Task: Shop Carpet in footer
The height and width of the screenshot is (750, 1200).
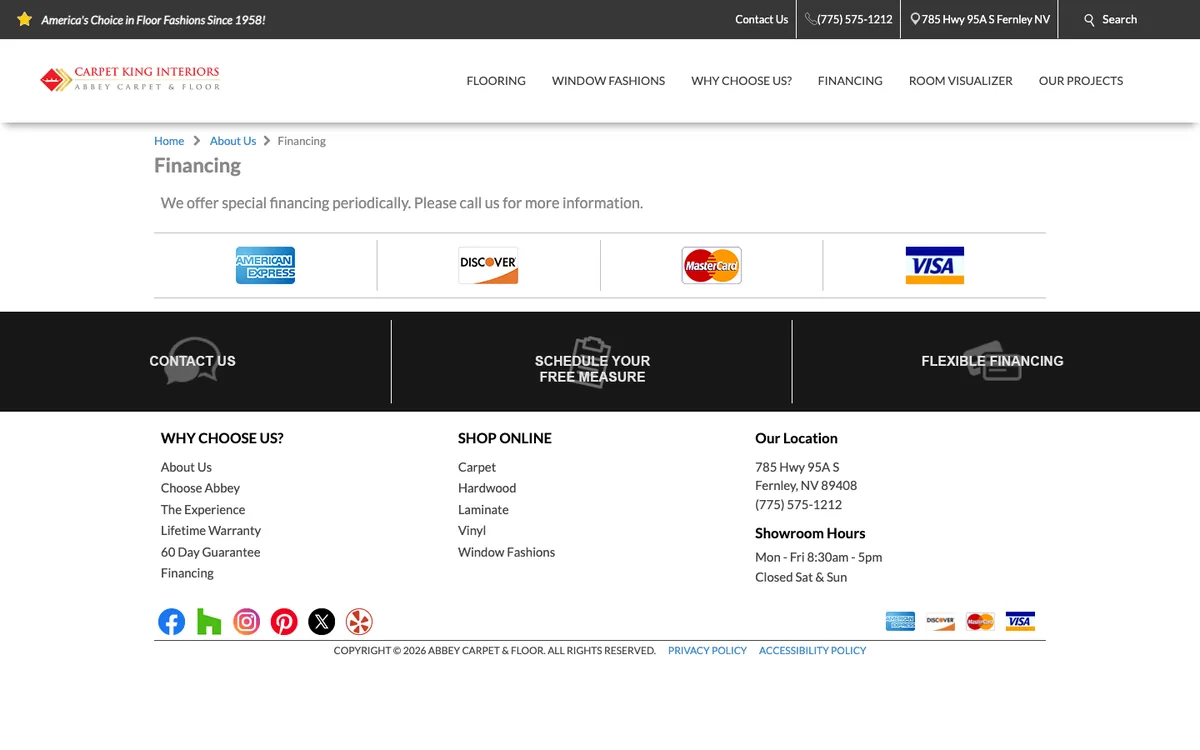Action: click(477, 467)
